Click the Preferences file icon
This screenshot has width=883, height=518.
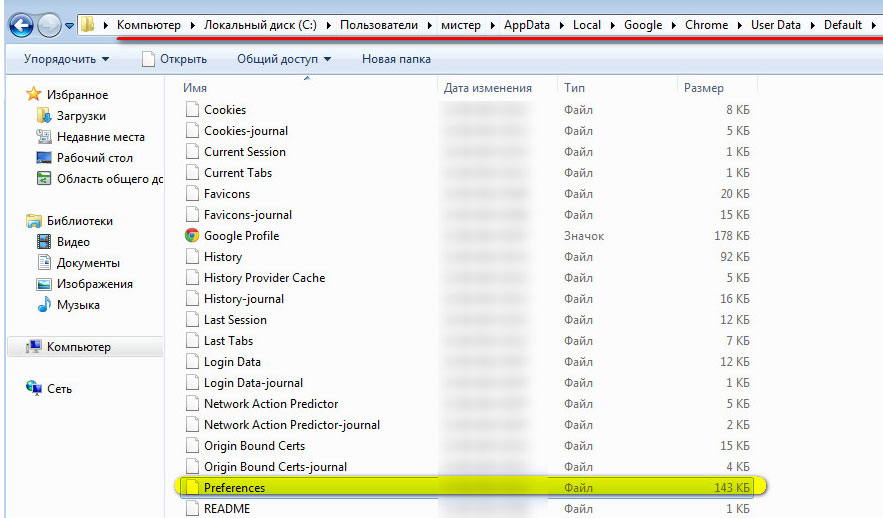(192, 488)
